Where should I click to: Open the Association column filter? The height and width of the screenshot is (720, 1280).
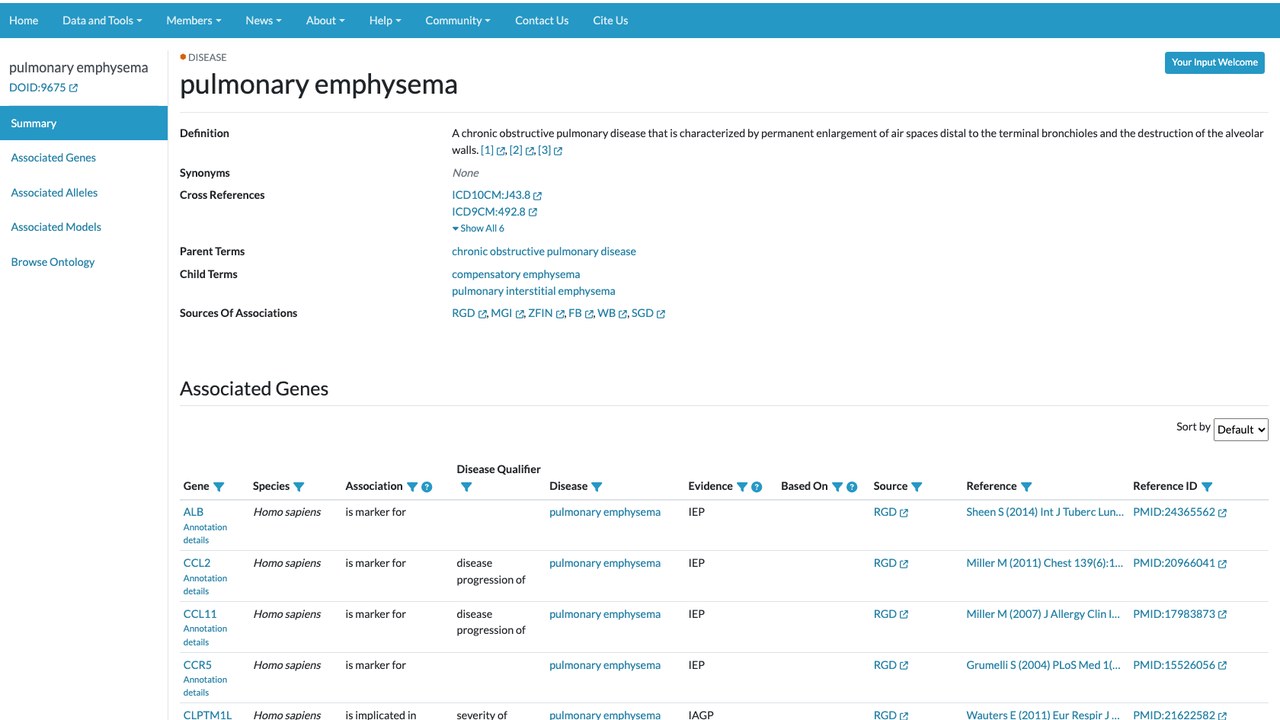[x=411, y=487]
